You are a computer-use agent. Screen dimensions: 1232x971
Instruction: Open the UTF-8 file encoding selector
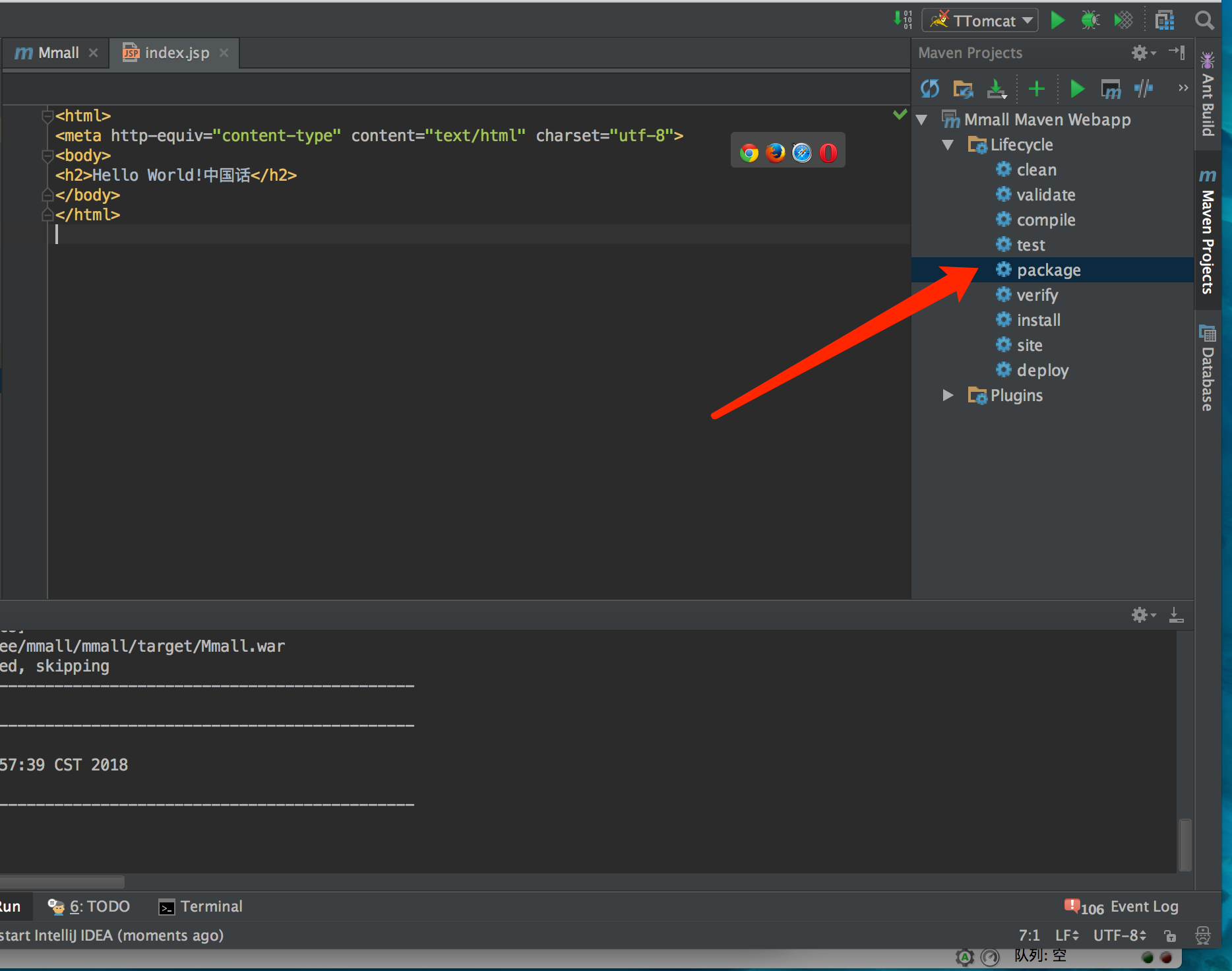pyautogui.click(x=1120, y=935)
